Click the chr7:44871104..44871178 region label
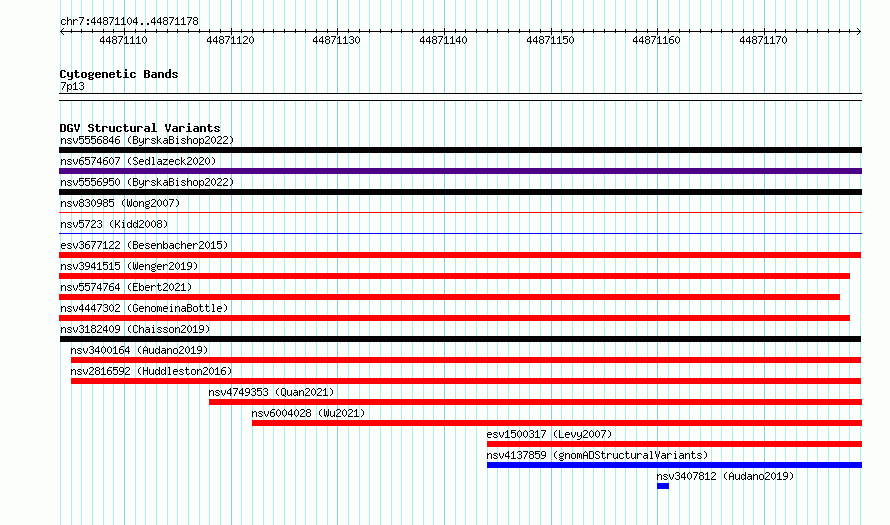890x525 pixels. (129, 21)
